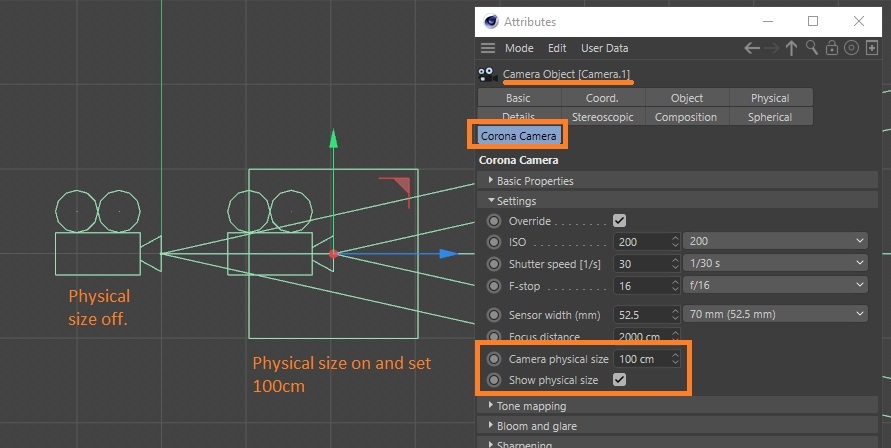Go up a level with the up arrow icon
The image size is (891, 448).
point(791,48)
